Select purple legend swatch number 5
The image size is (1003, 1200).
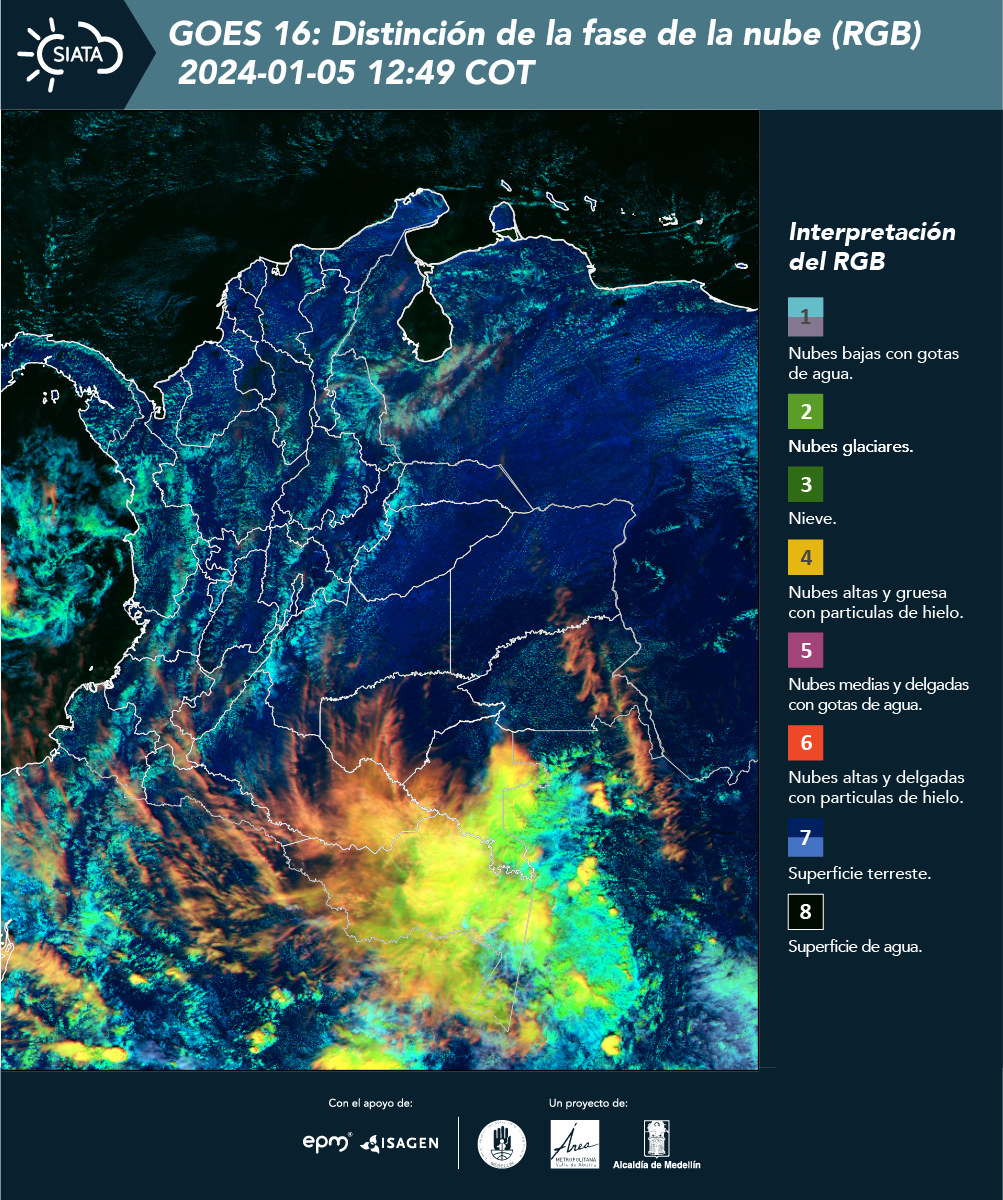805,650
